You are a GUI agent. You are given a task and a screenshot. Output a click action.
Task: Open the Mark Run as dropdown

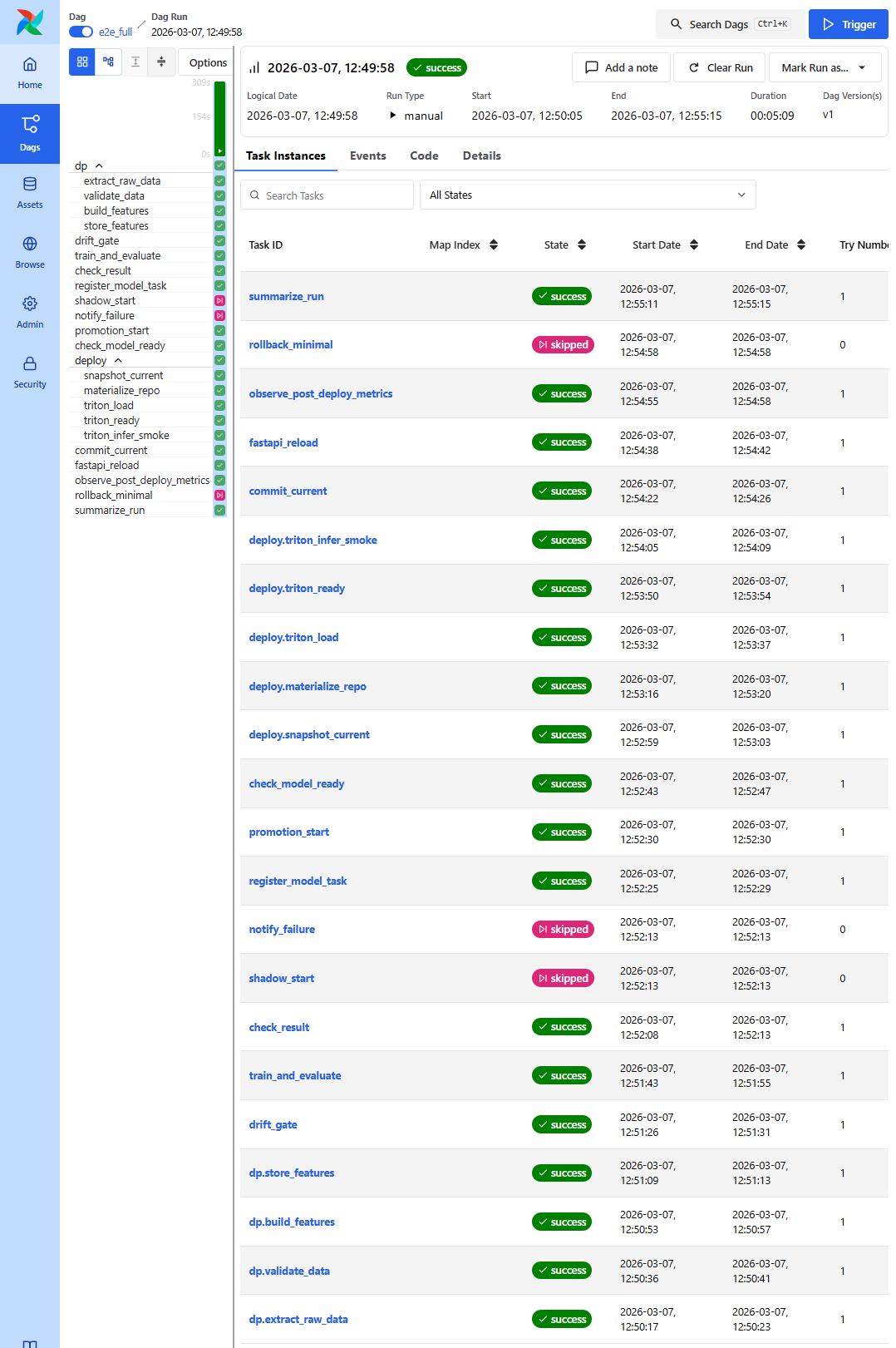click(x=823, y=67)
